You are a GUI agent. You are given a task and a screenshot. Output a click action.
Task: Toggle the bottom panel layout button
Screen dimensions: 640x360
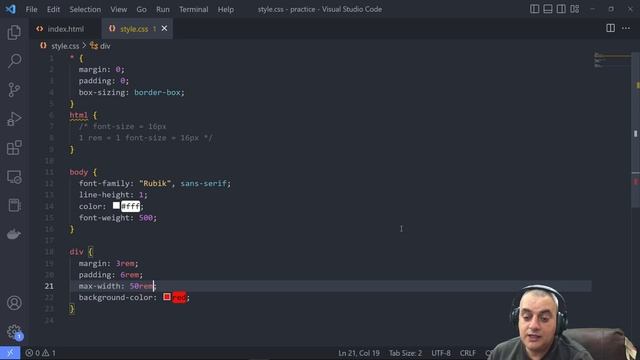[x=548, y=9]
